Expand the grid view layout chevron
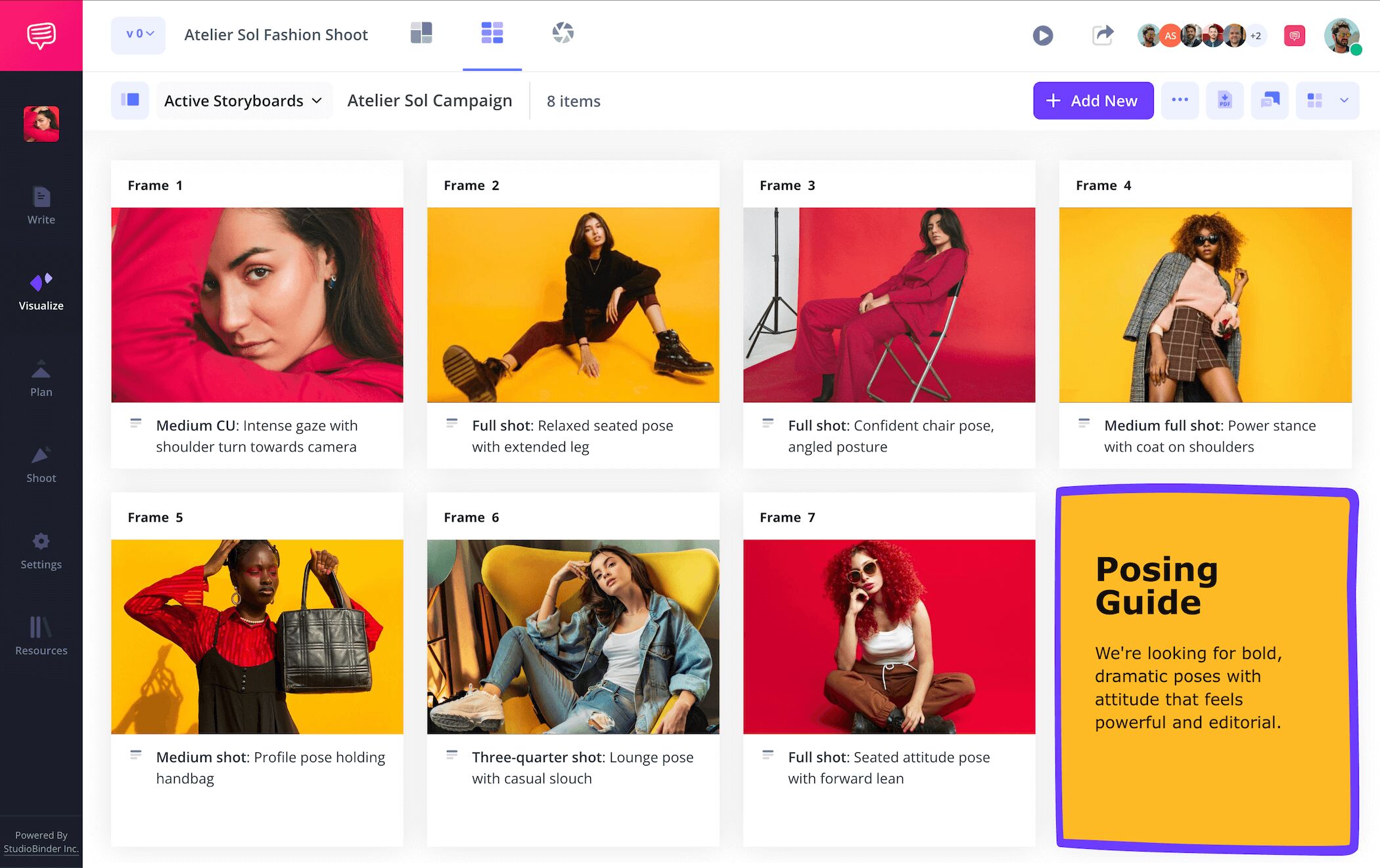 point(1345,101)
